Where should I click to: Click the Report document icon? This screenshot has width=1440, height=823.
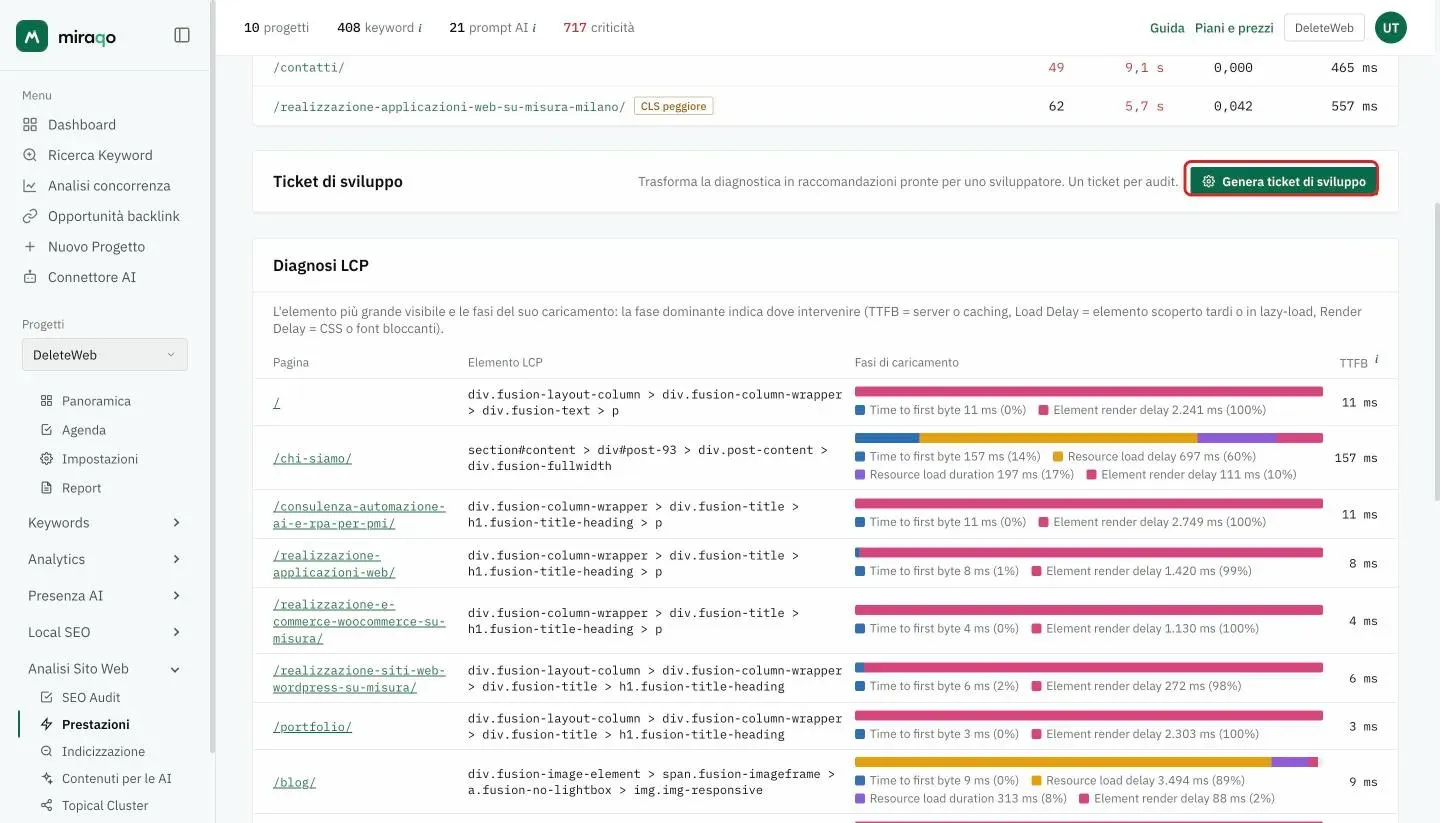pyautogui.click(x=46, y=488)
